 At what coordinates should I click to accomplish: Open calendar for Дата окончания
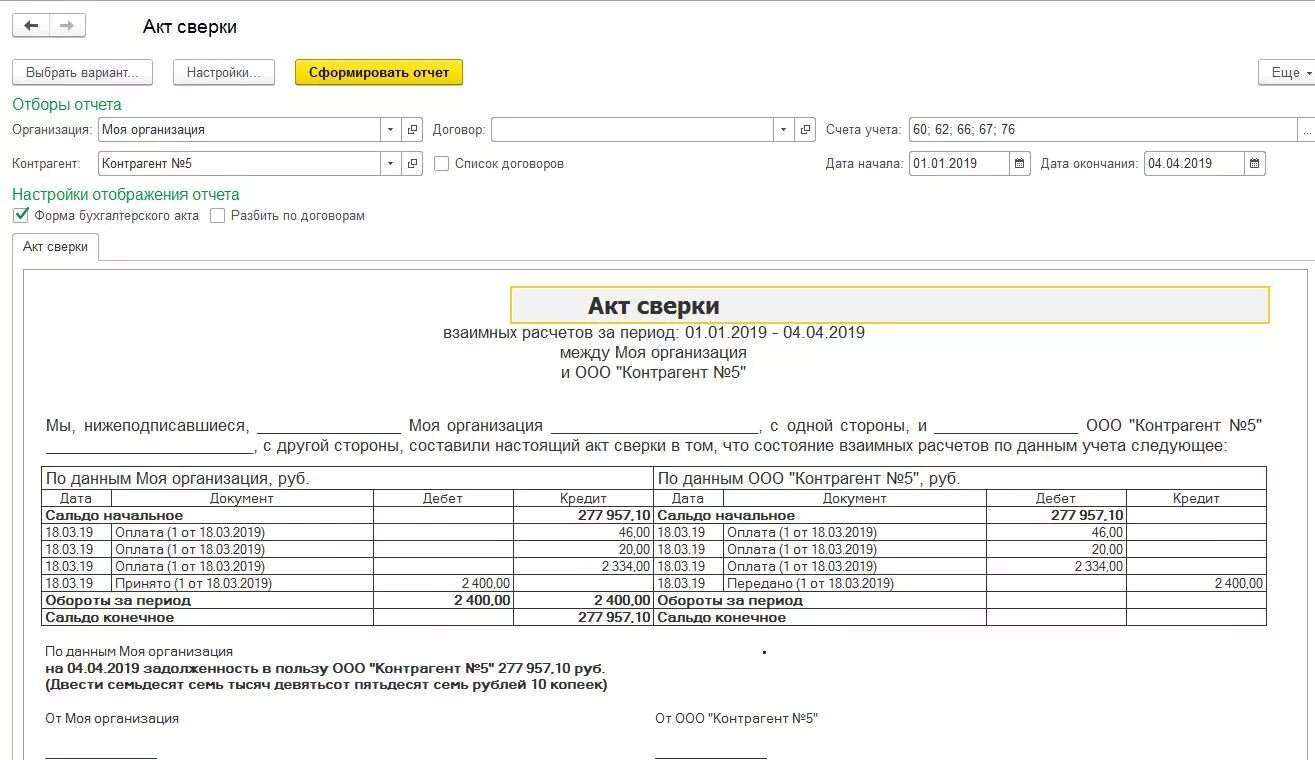(x=1255, y=164)
